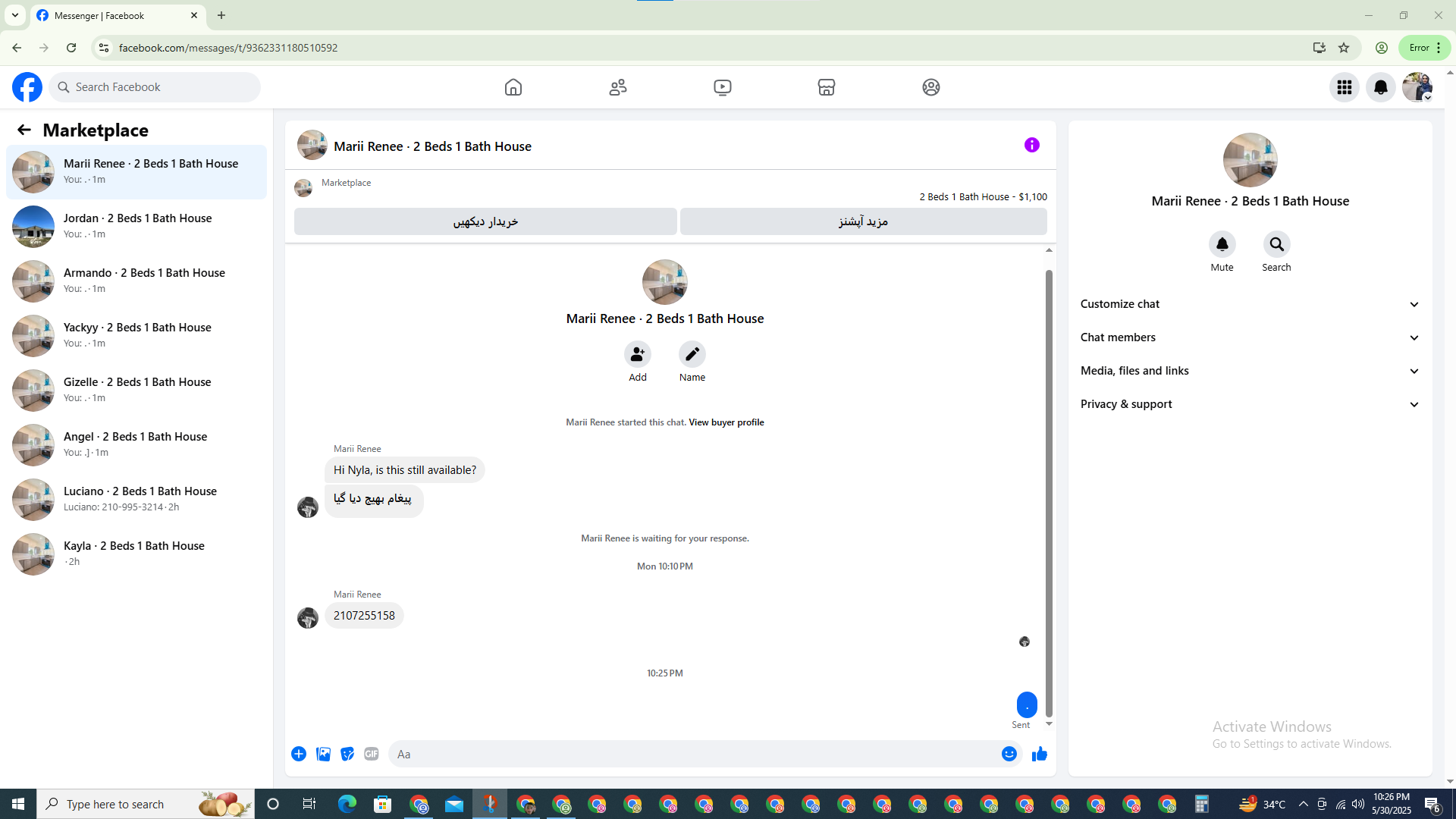
Task: Click the chat vertical scrollbar
Action: (1049, 493)
